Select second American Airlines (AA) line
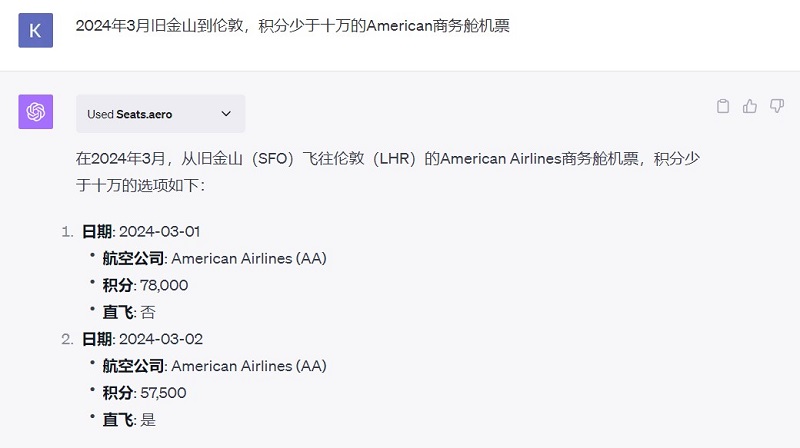This screenshot has height=448, width=800. pos(214,366)
